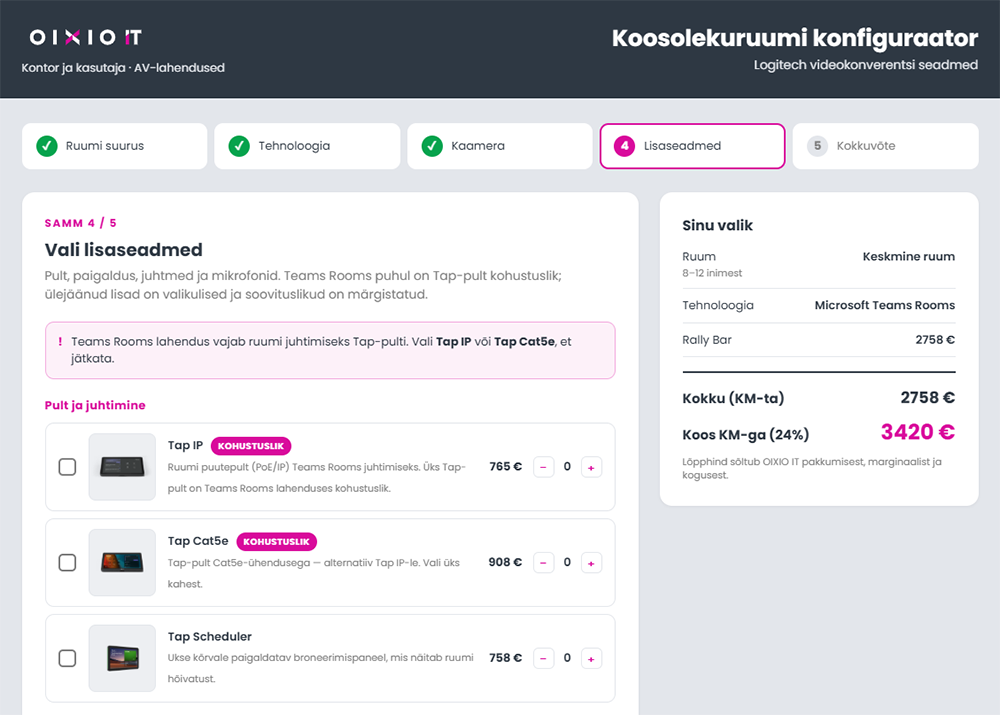Add one Tap Cat5e with plus button

tap(591, 563)
